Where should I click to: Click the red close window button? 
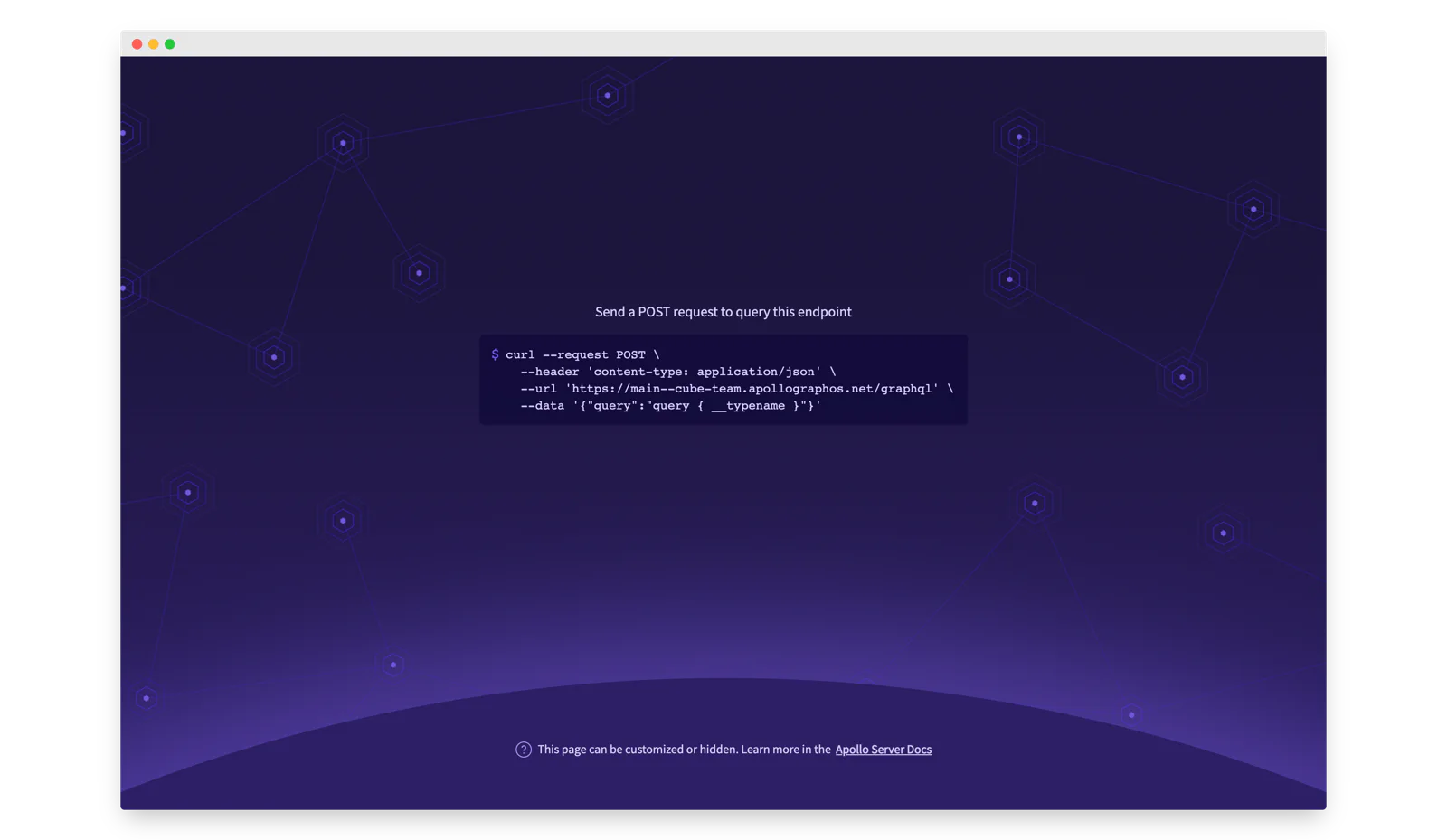pos(137,44)
